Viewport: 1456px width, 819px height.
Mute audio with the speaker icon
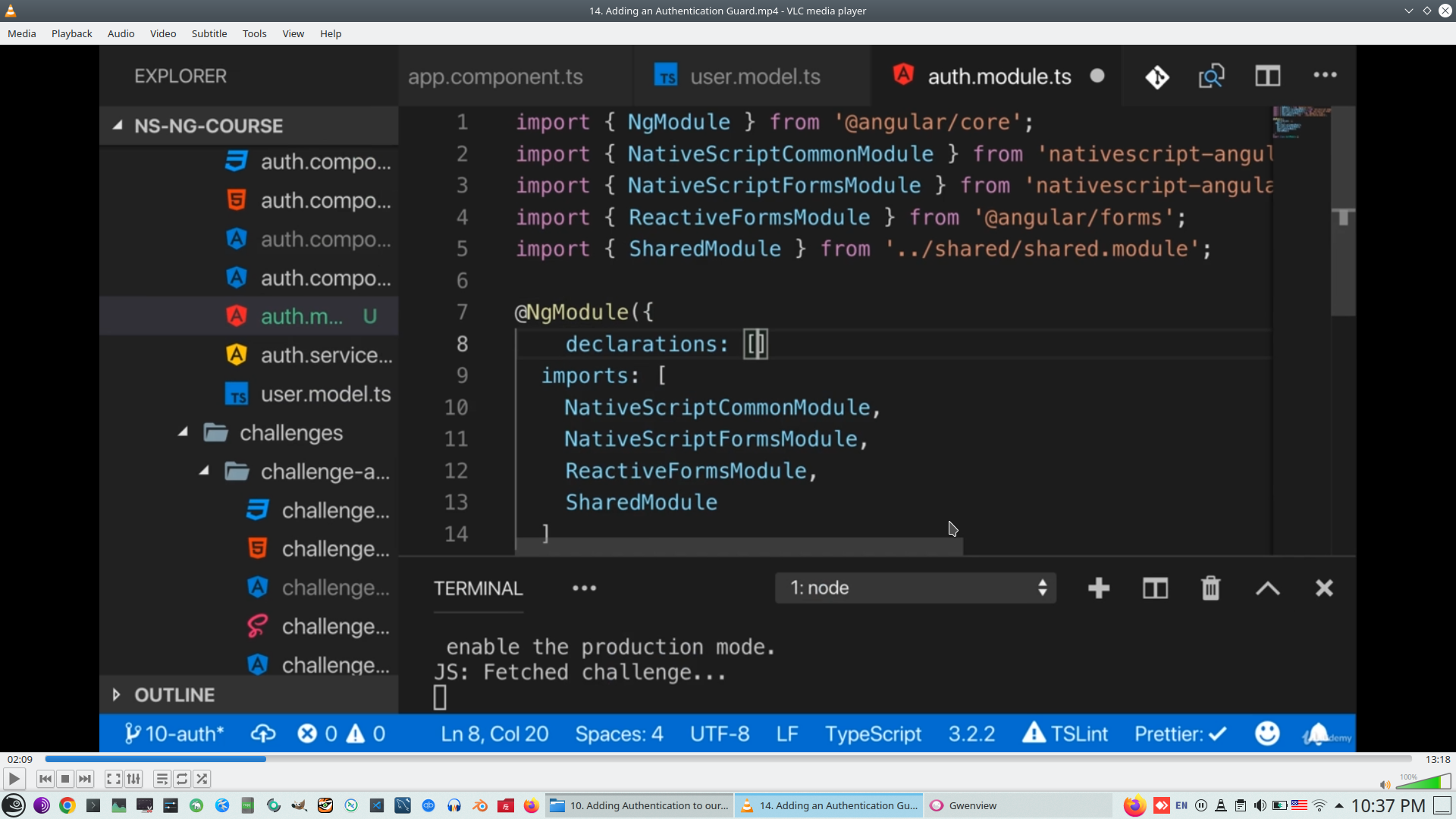tap(1385, 785)
